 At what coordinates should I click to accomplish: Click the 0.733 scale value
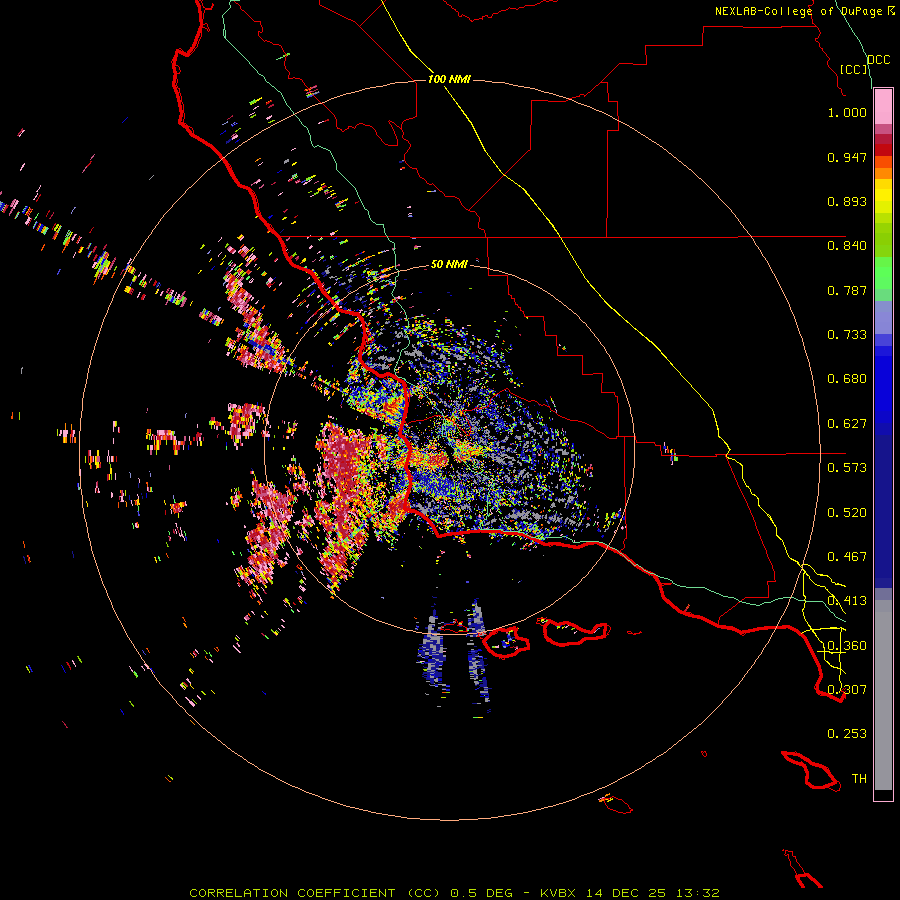(847, 335)
